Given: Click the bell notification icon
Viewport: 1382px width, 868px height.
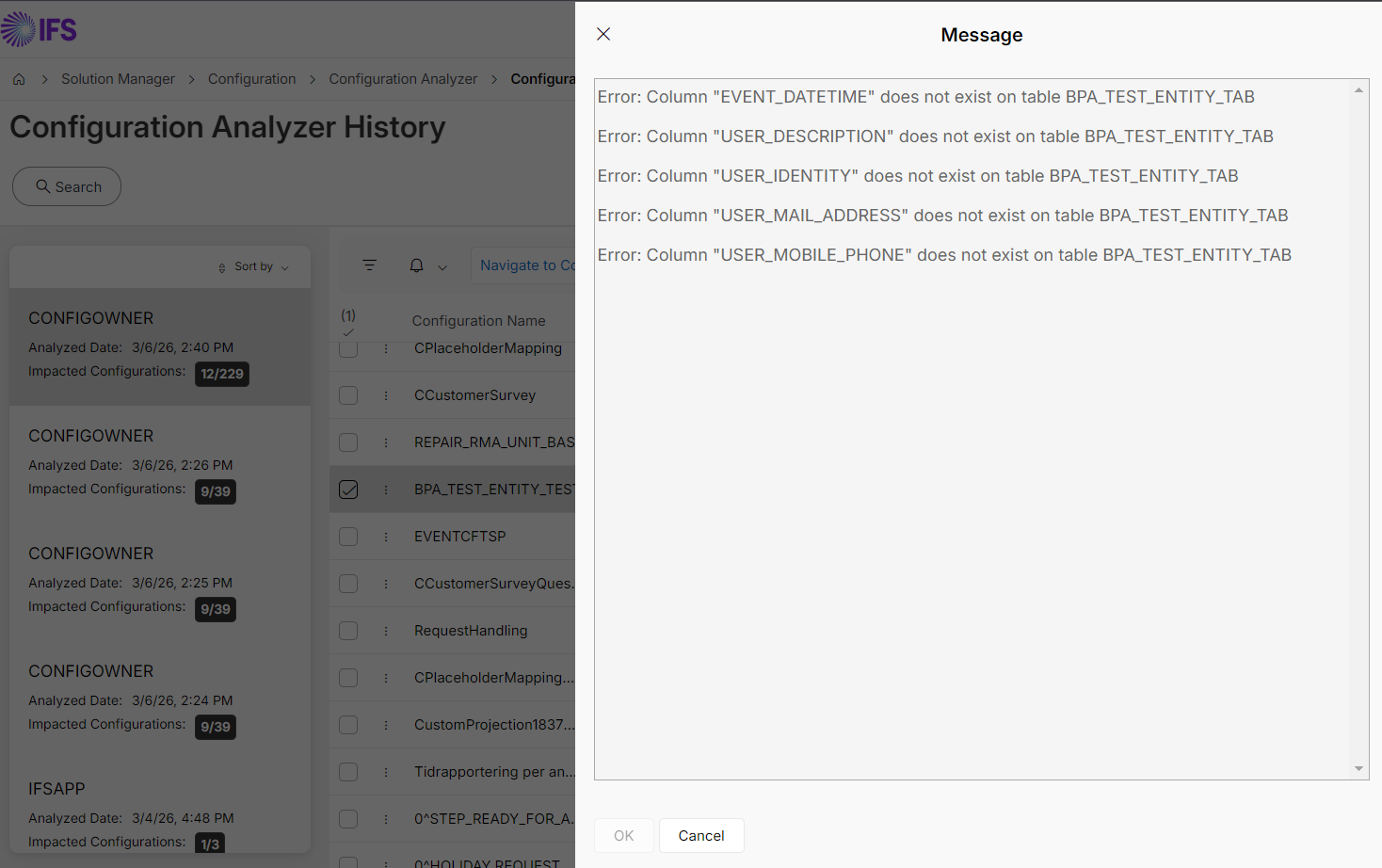Looking at the screenshot, I should 416,265.
